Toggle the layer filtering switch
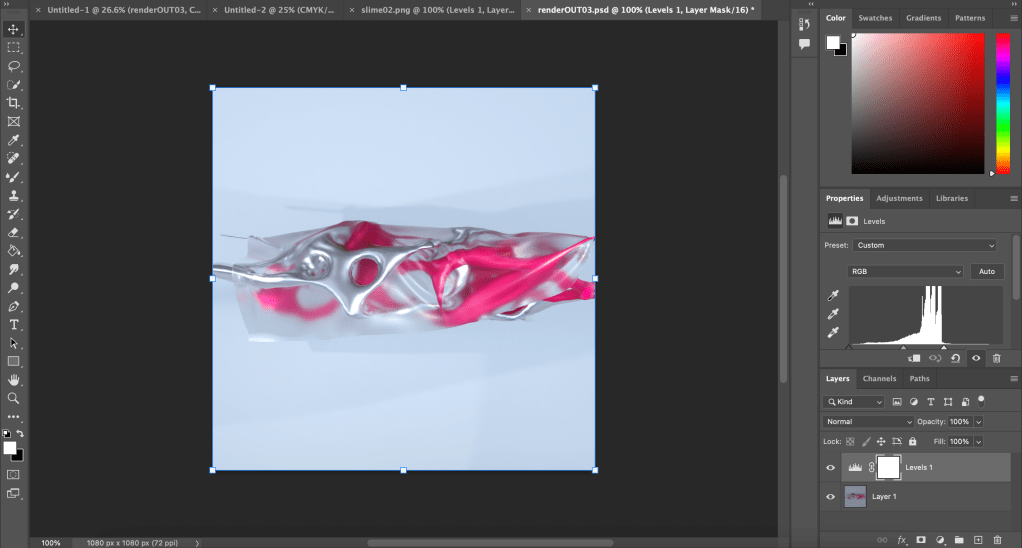 pos(982,399)
